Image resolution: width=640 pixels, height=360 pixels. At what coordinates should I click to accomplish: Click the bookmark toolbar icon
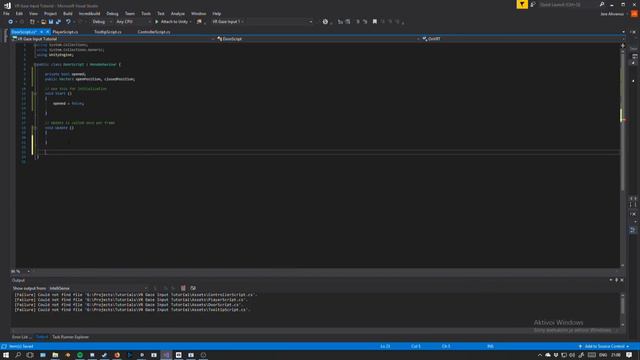(x=375, y=22)
